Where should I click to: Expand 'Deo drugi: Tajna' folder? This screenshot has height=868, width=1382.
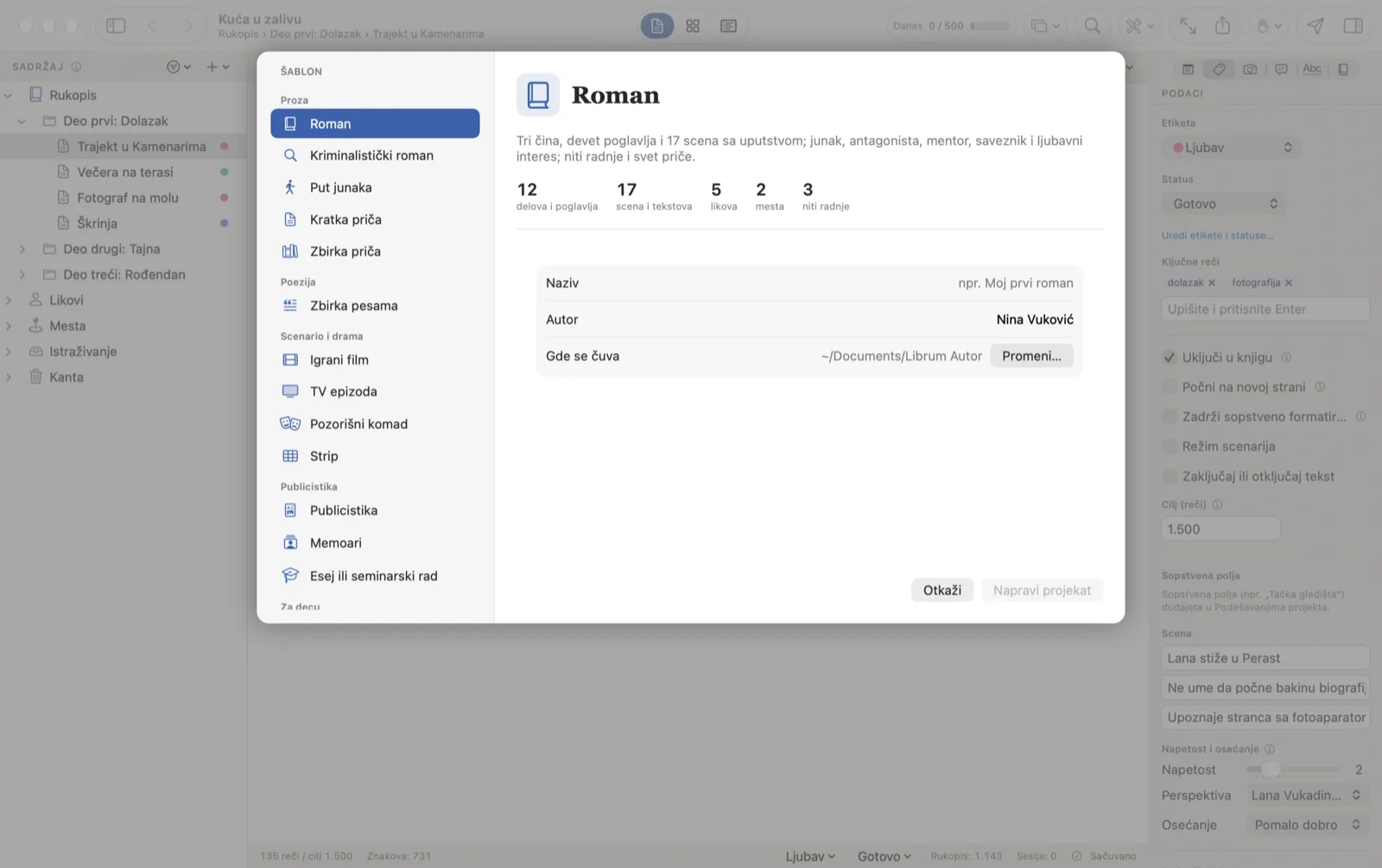(22, 249)
